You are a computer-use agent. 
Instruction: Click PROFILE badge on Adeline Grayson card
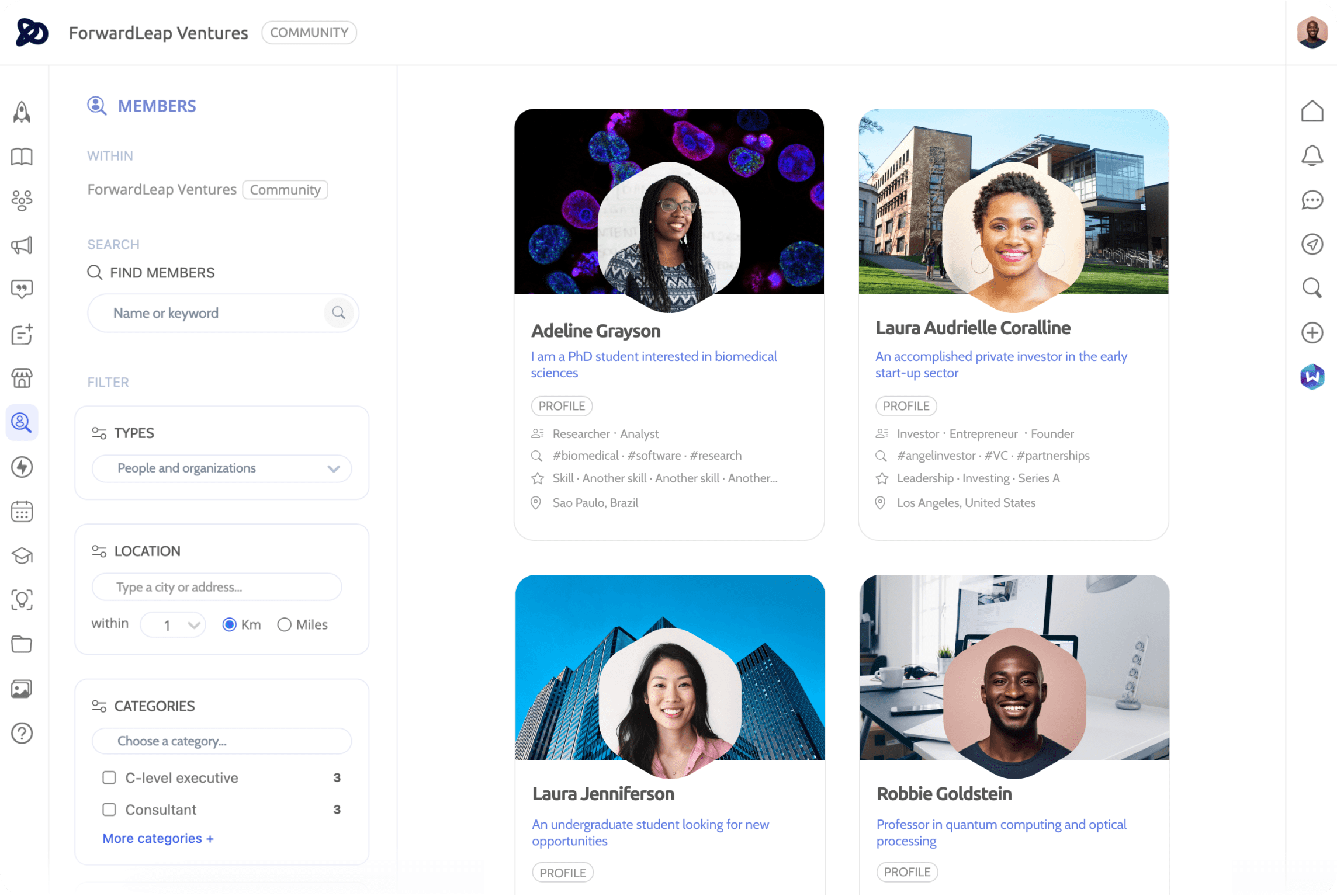pyautogui.click(x=562, y=406)
